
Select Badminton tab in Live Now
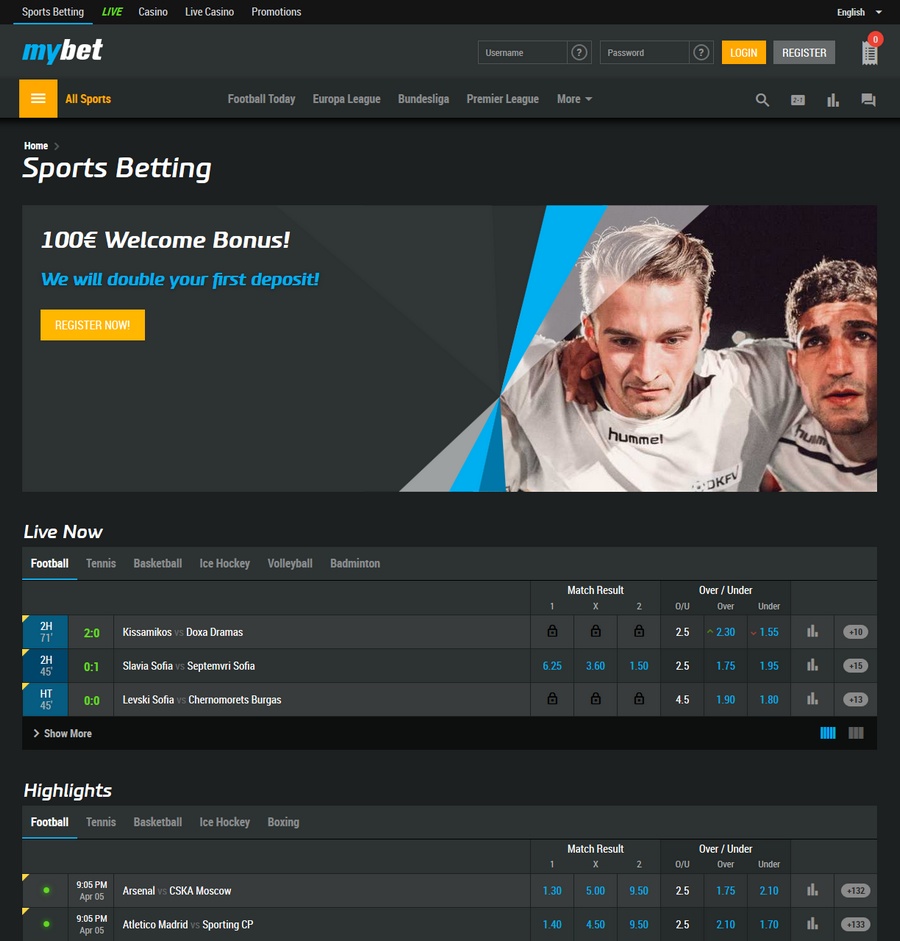click(355, 564)
